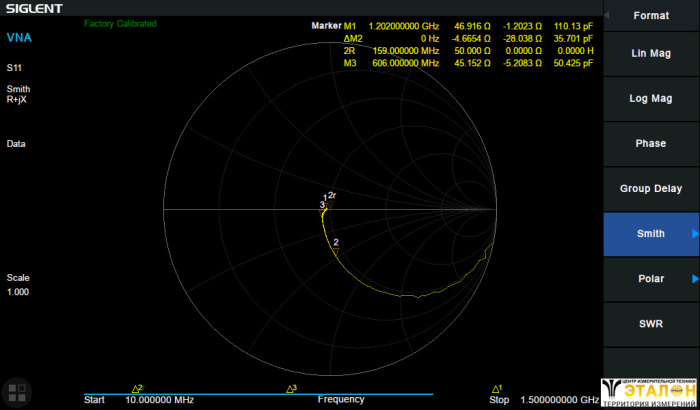This screenshot has height=410, width=700.
Task: Select marker 2 triangle on frequency axis
Action: pyautogui.click(x=137, y=389)
